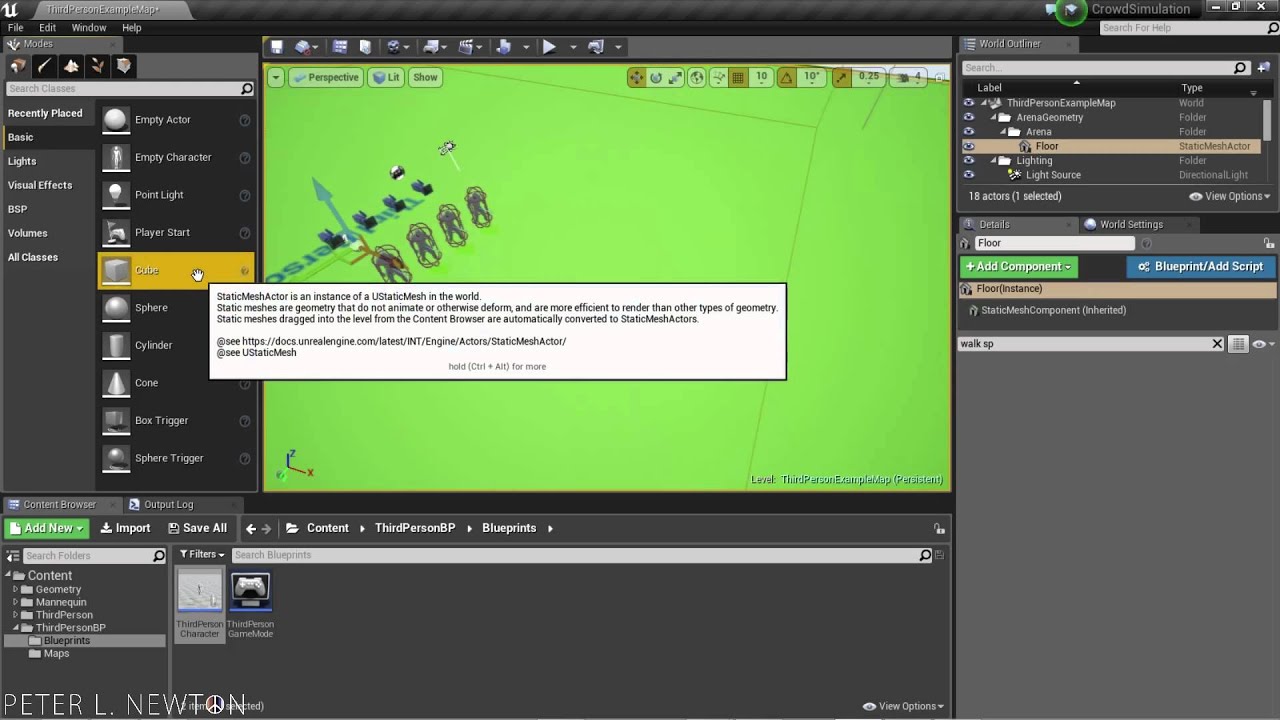This screenshot has width=1280, height=720.
Task: Open the Lit view mode menu
Action: click(386, 77)
